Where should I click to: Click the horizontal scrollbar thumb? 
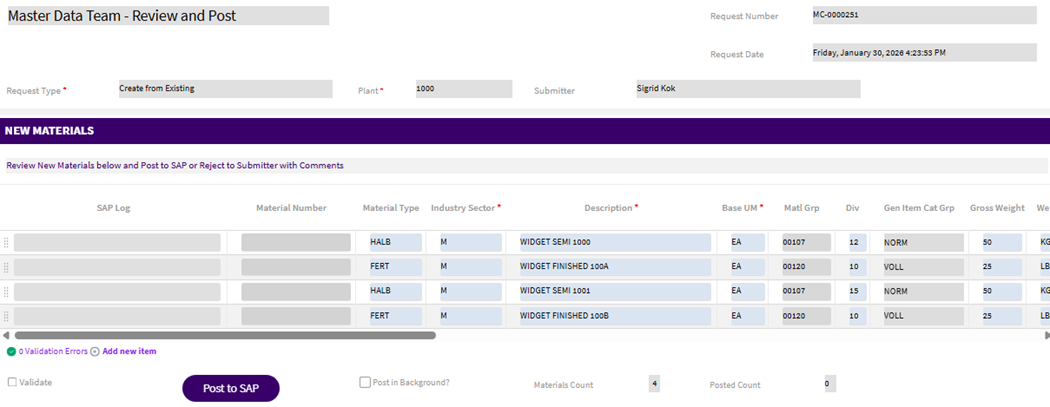(x=225, y=335)
